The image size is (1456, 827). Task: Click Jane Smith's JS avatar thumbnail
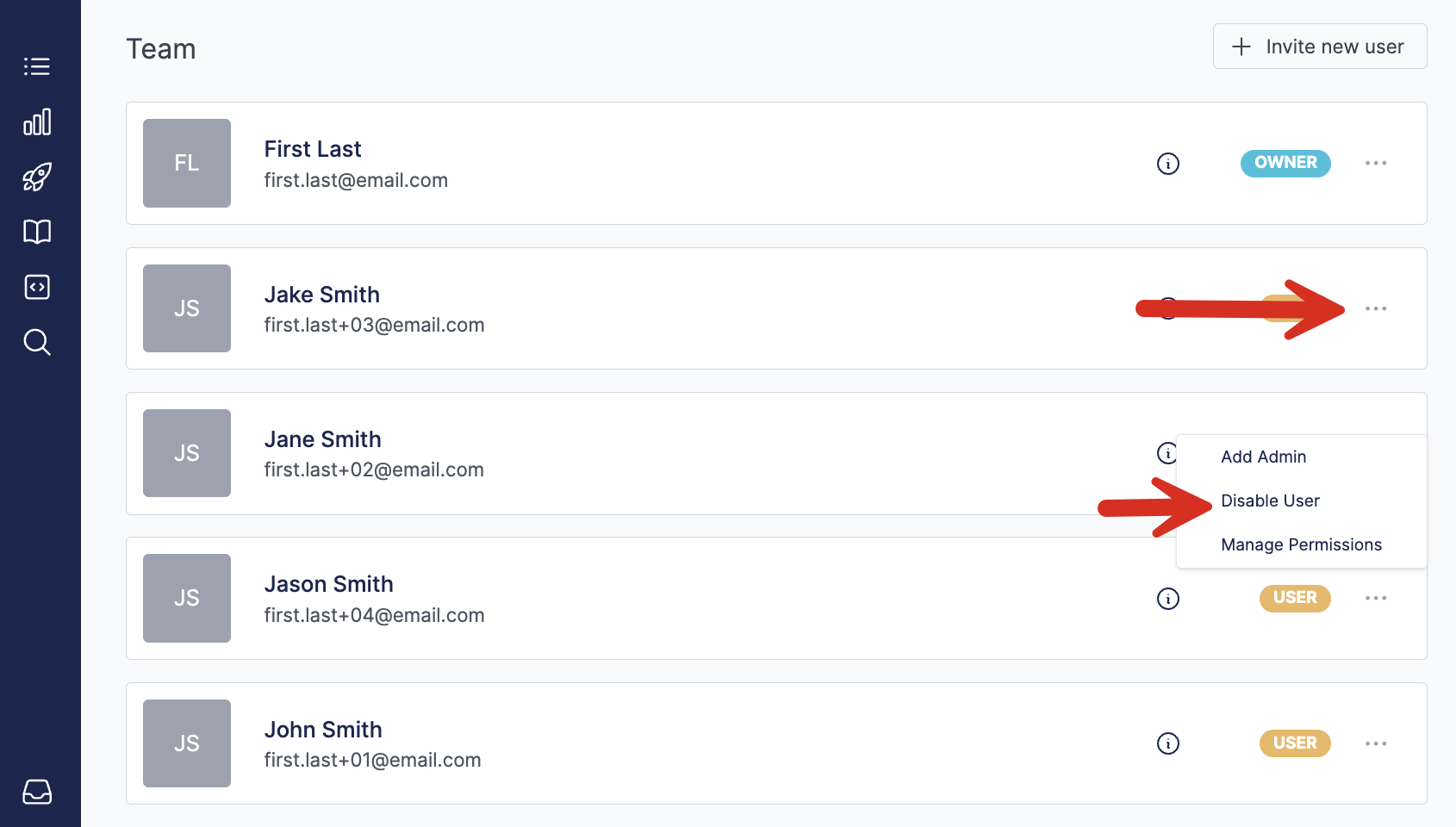tap(187, 453)
